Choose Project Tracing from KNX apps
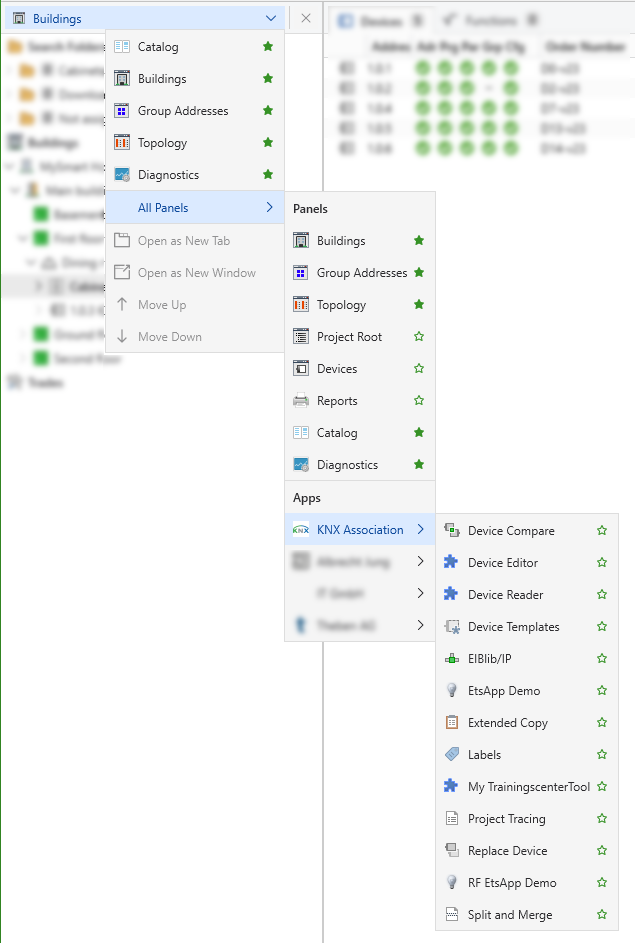The height and width of the screenshot is (943, 635). pyautogui.click(x=527, y=819)
